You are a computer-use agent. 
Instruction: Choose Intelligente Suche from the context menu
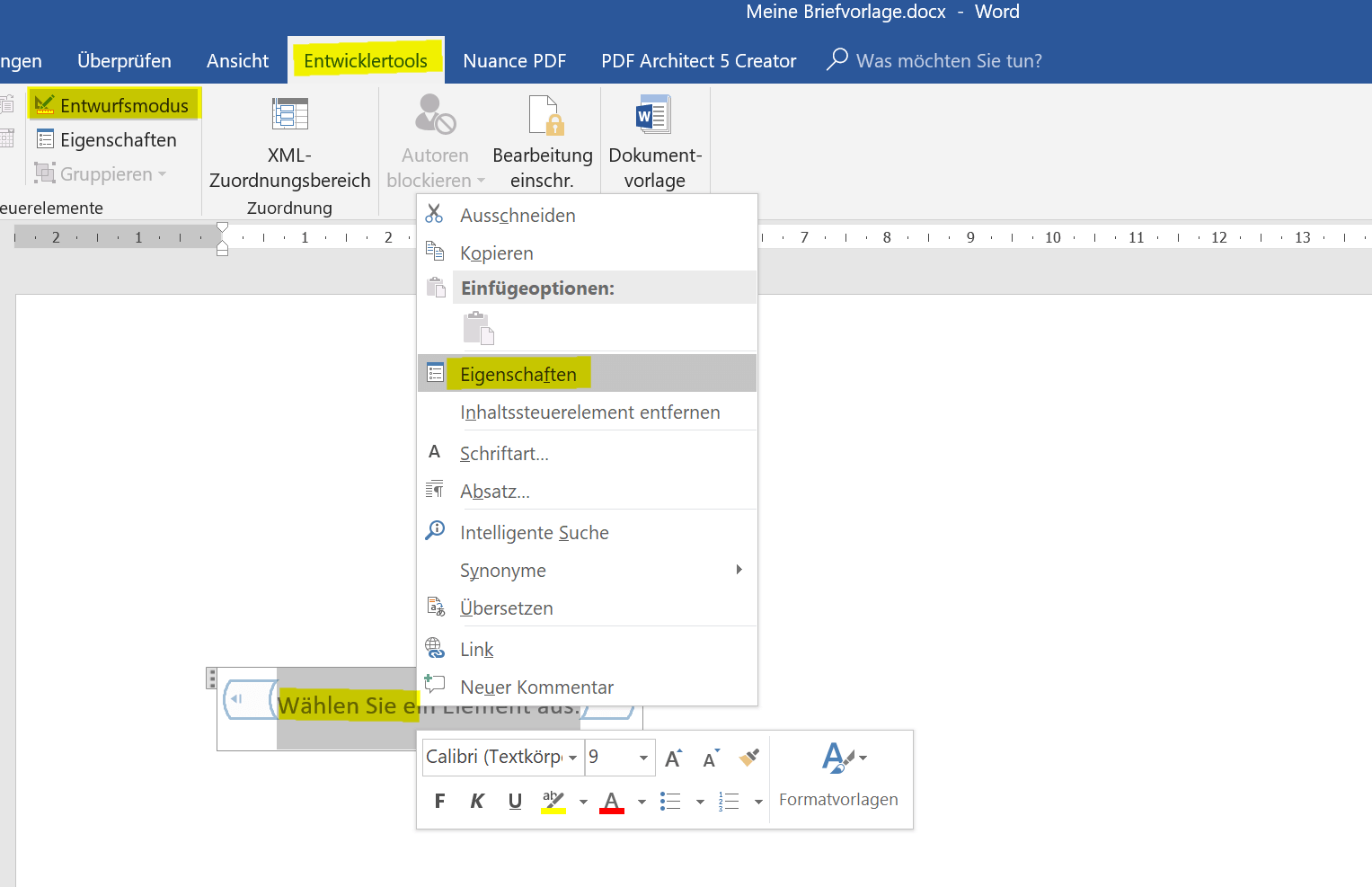pyautogui.click(x=588, y=532)
